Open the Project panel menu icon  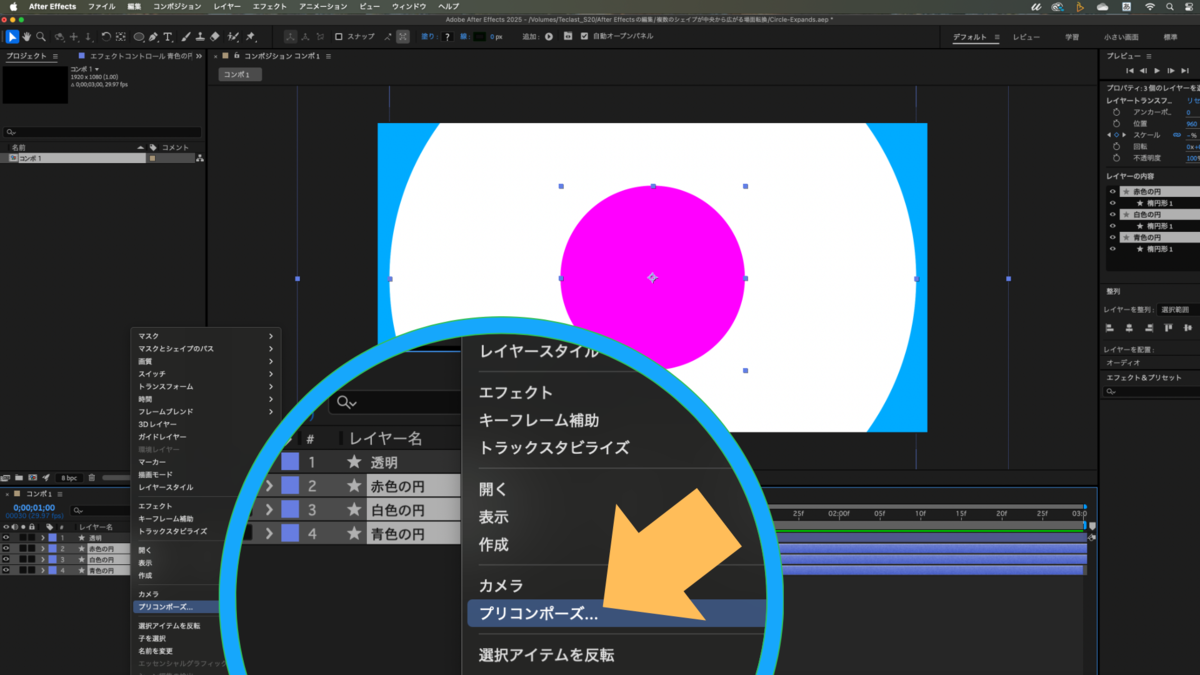[55, 56]
